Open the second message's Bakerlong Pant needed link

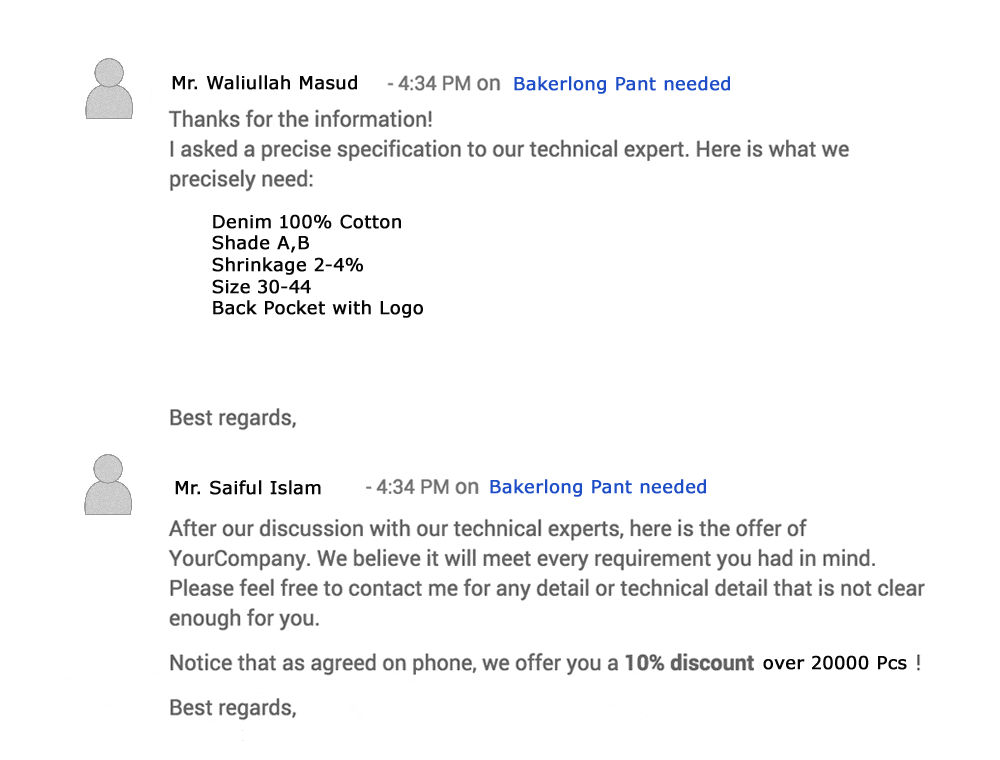tap(597, 487)
